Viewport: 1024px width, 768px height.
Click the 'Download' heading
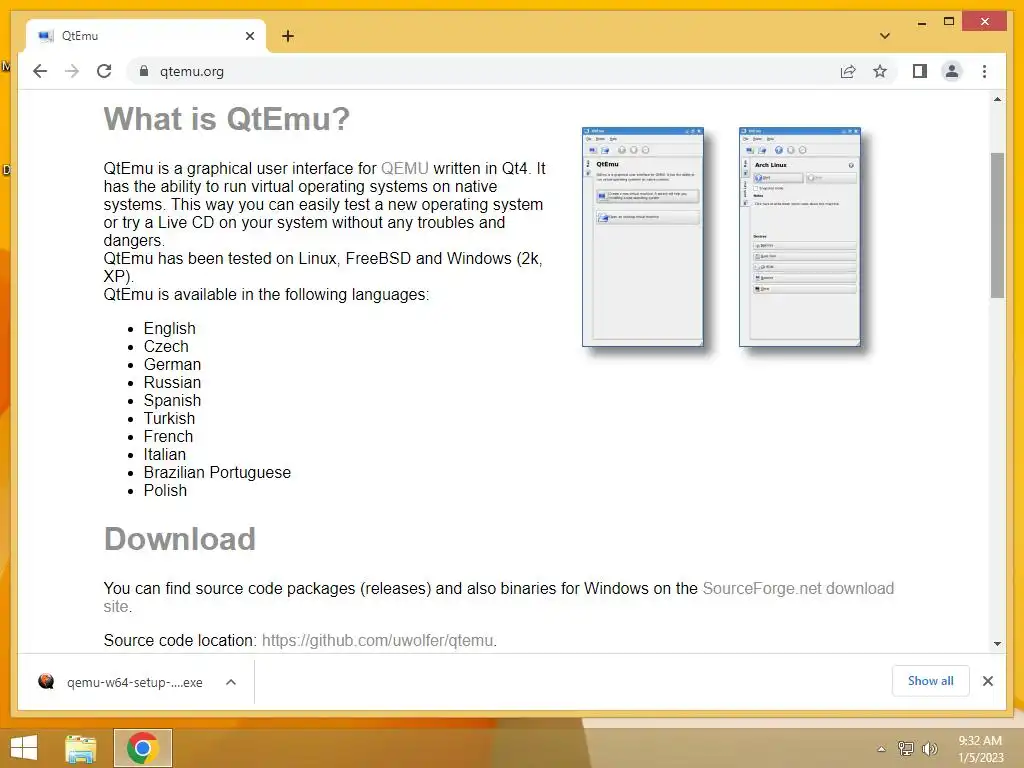[x=180, y=539]
